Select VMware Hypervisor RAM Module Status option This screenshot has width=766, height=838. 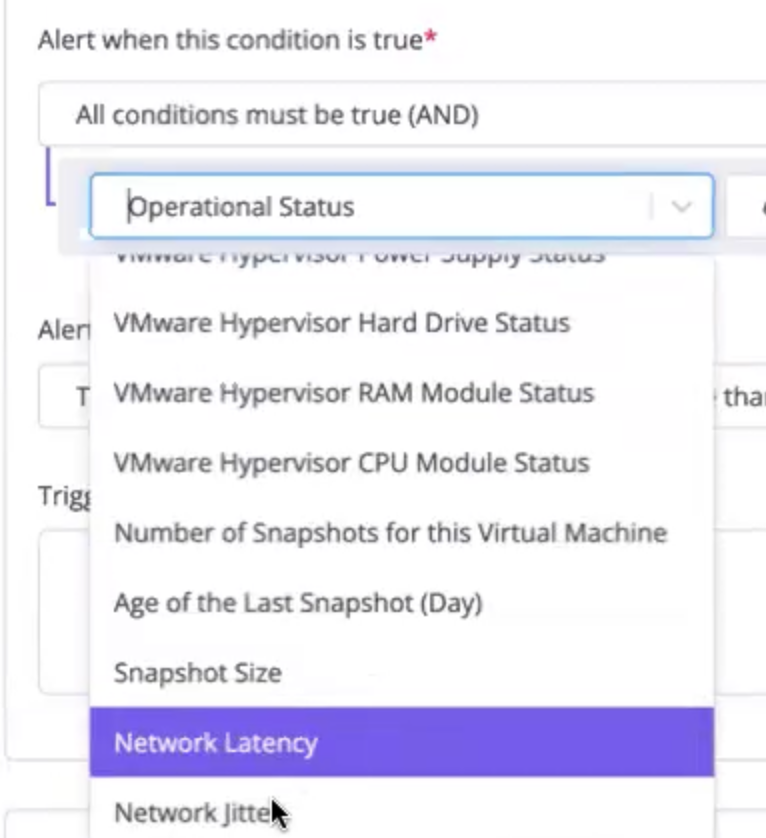pyautogui.click(x=402, y=393)
